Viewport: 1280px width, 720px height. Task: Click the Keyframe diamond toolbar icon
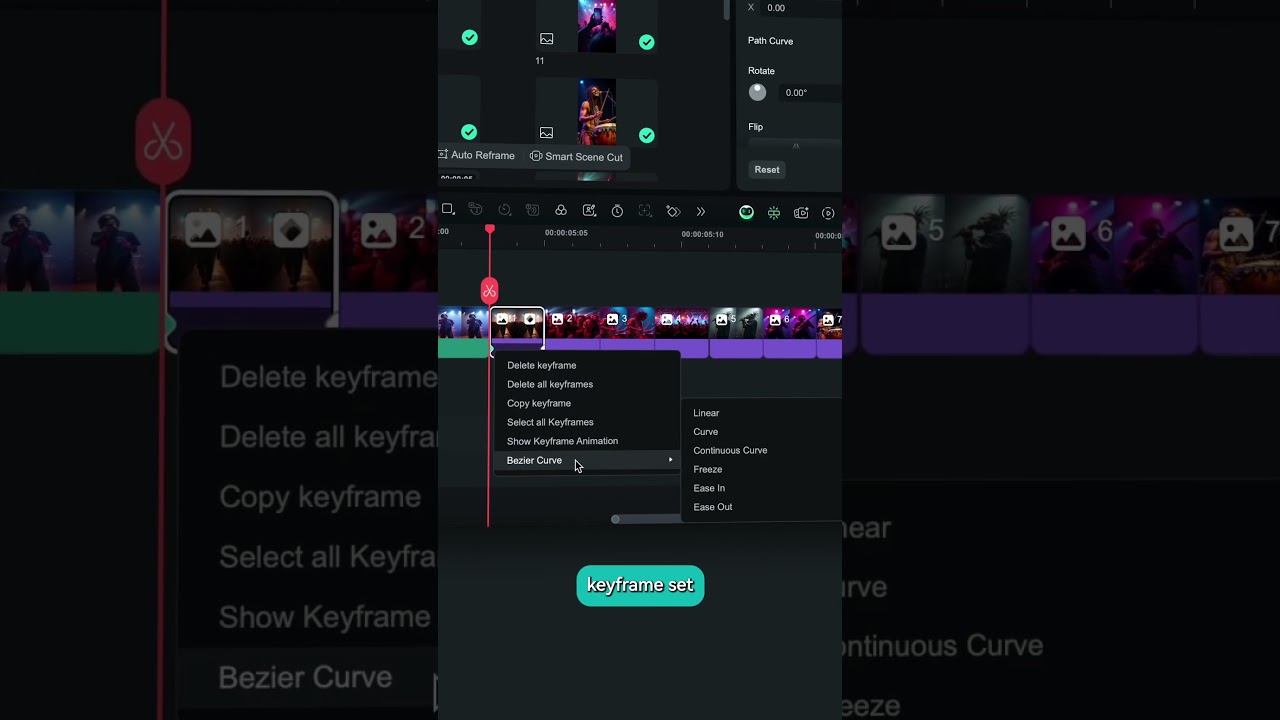click(x=673, y=211)
